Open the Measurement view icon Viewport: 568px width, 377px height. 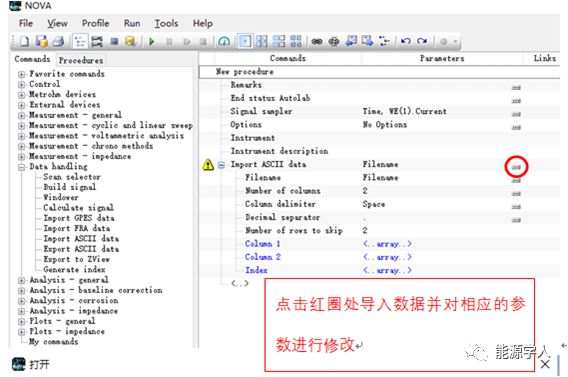114,41
